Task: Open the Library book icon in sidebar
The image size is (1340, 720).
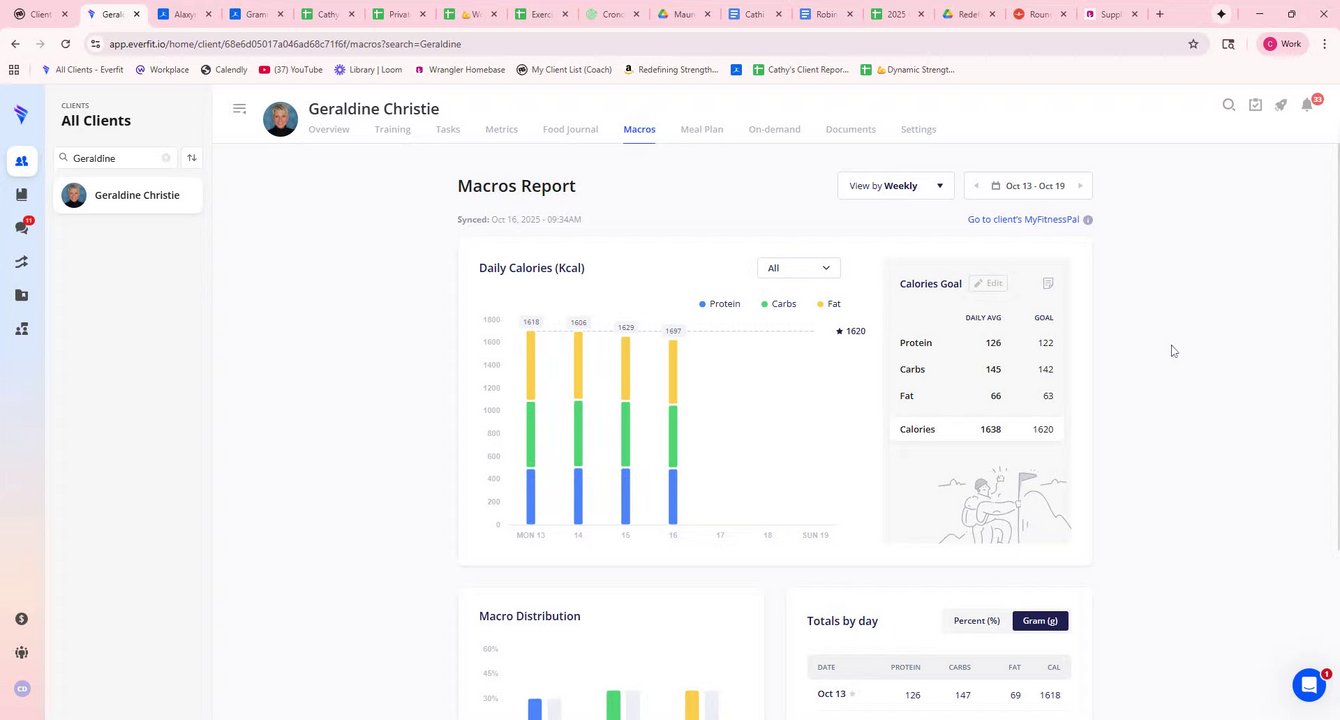Action: (x=21, y=195)
